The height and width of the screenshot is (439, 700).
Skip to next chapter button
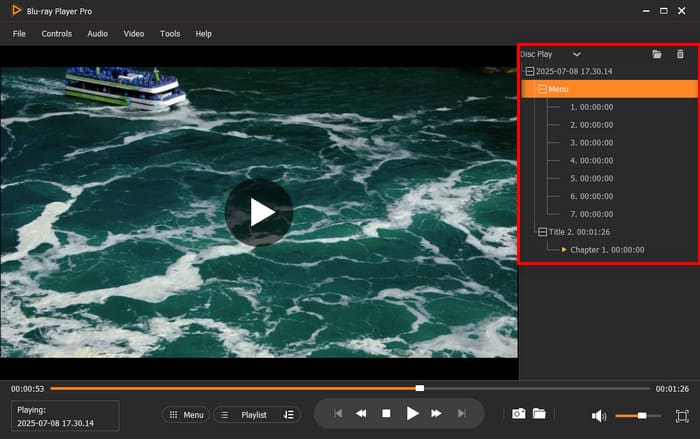[x=462, y=414]
